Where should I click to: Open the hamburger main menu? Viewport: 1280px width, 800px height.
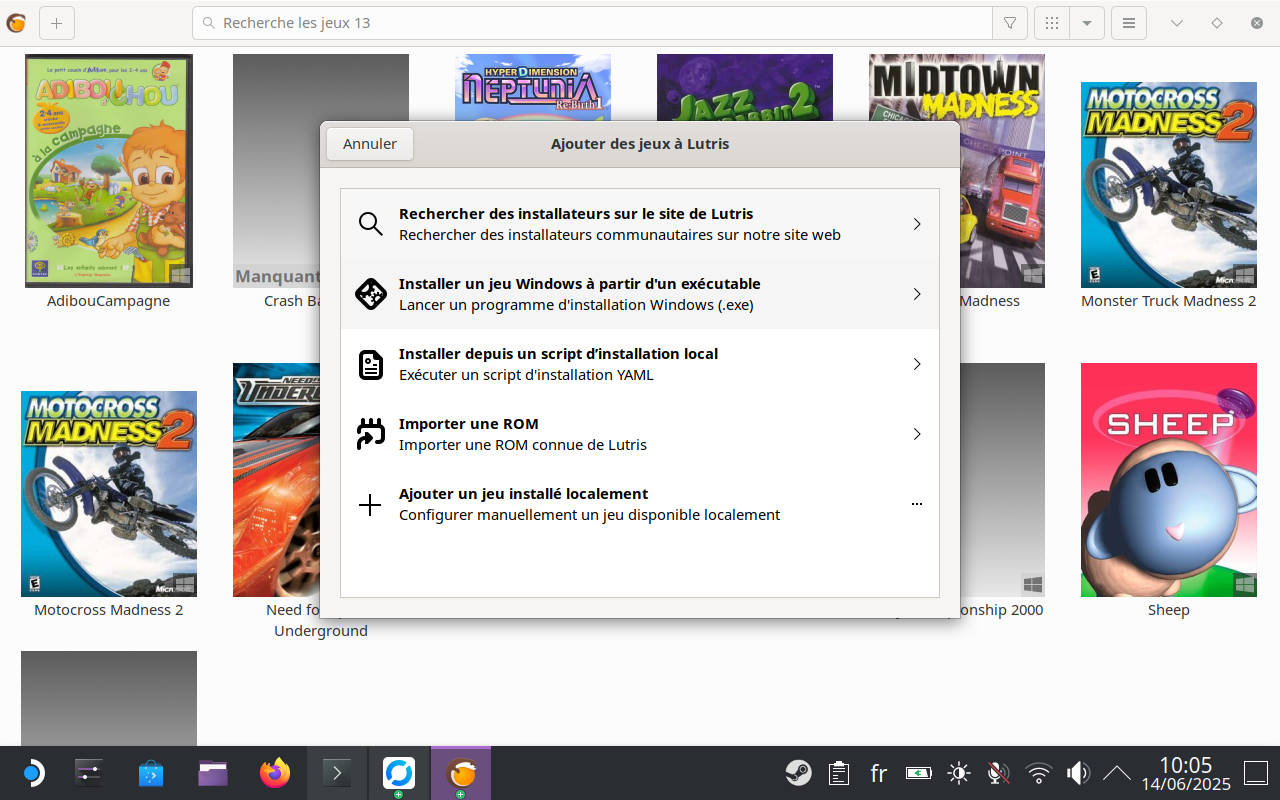tap(1129, 23)
